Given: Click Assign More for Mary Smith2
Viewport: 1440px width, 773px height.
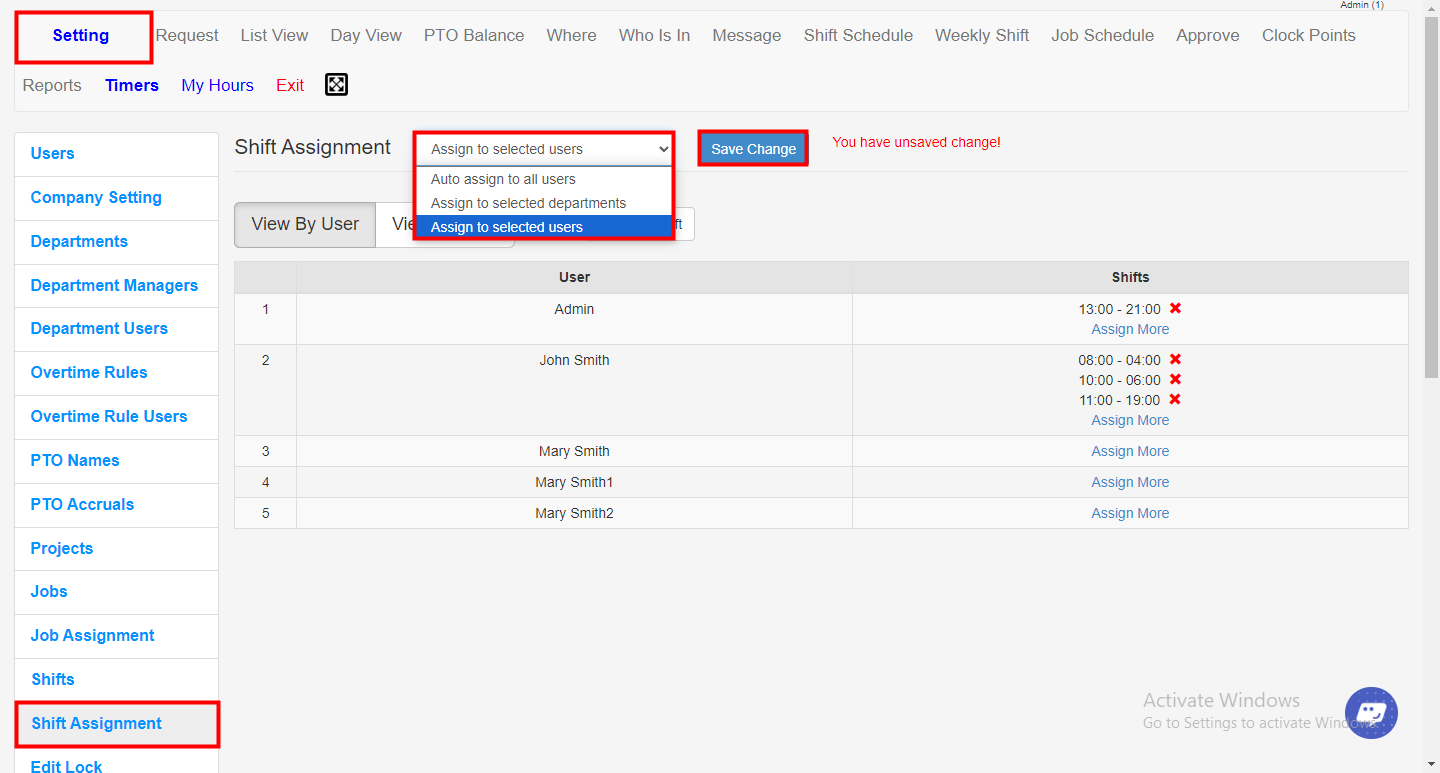Looking at the screenshot, I should click(1130, 514).
